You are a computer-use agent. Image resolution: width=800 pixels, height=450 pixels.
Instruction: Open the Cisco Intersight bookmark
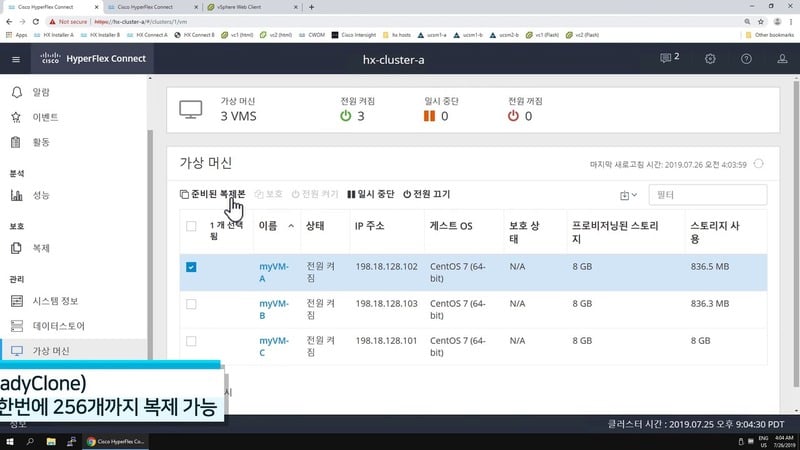[354, 35]
